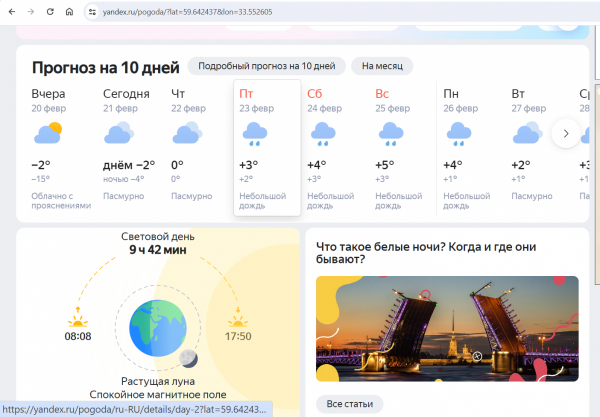This screenshot has width=600, height=417.
Task: Click the moon phase icon
Action: (188, 356)
